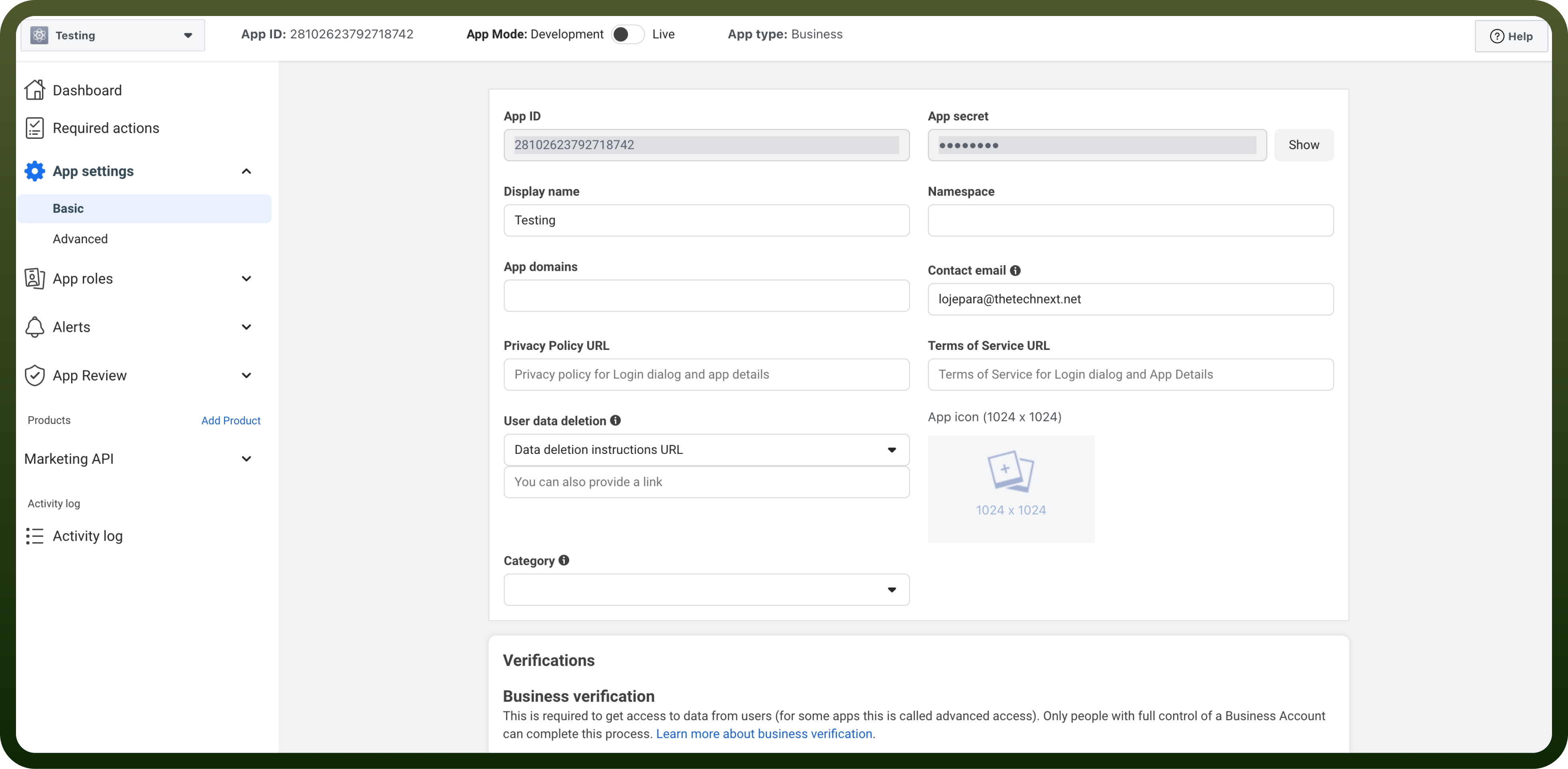Image resolution: width=1568 pixels, height=769 pixels.
Task: Click the App domains input field
Action: coord(706,296)
